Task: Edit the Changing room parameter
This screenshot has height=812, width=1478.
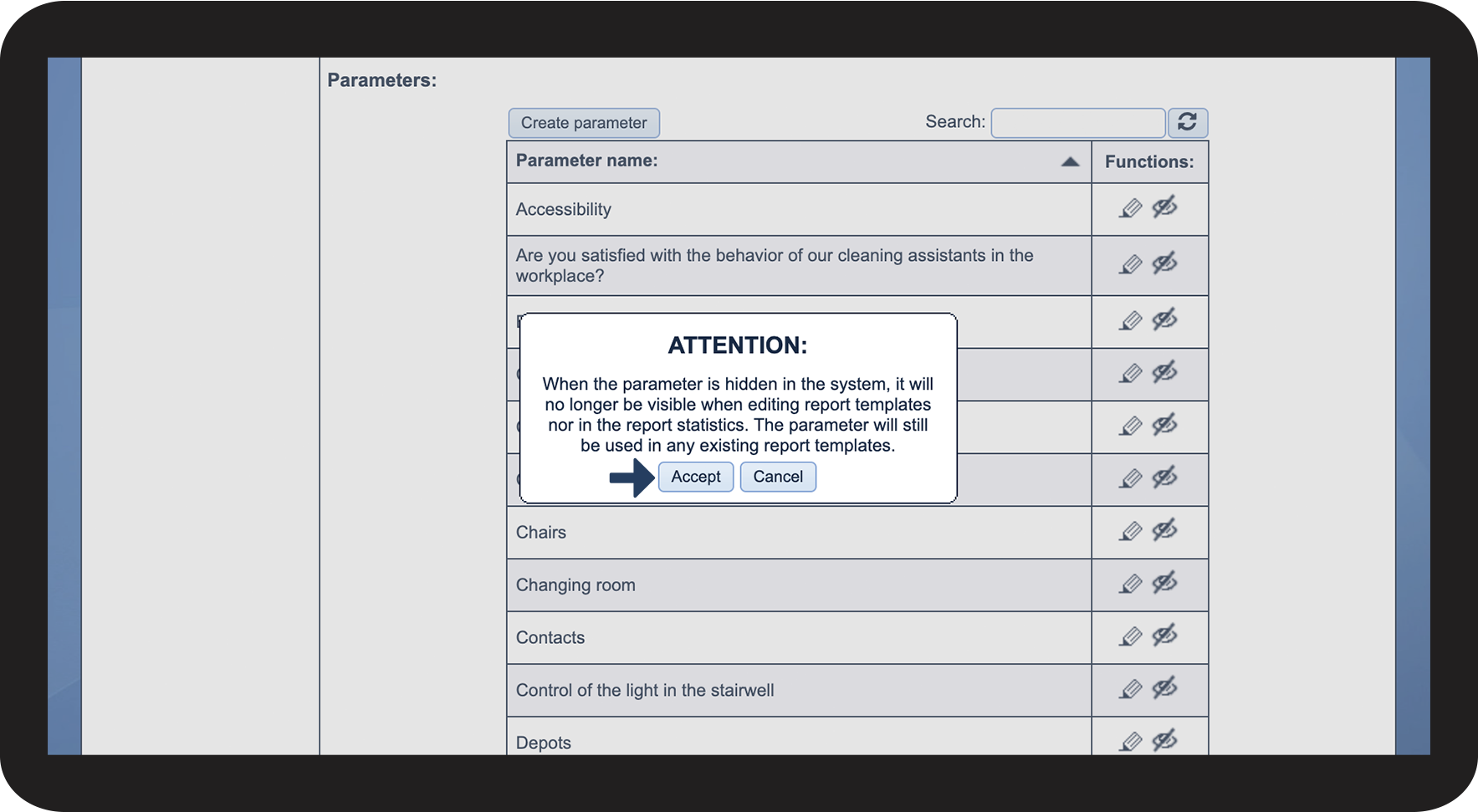Action: (x=1131, y=584)
